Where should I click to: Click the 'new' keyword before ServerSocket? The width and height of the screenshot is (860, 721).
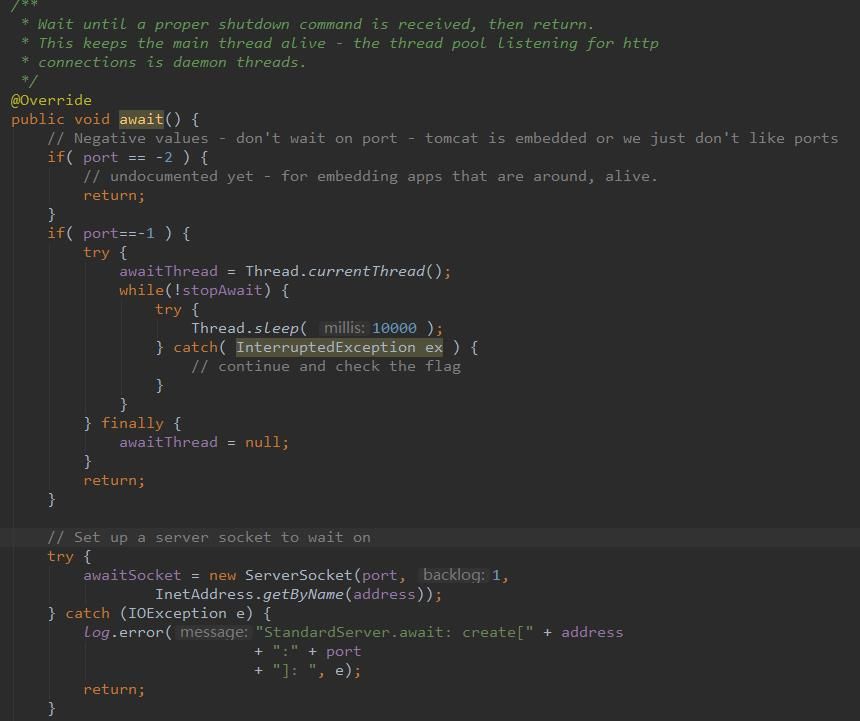[x=222, y=575]
